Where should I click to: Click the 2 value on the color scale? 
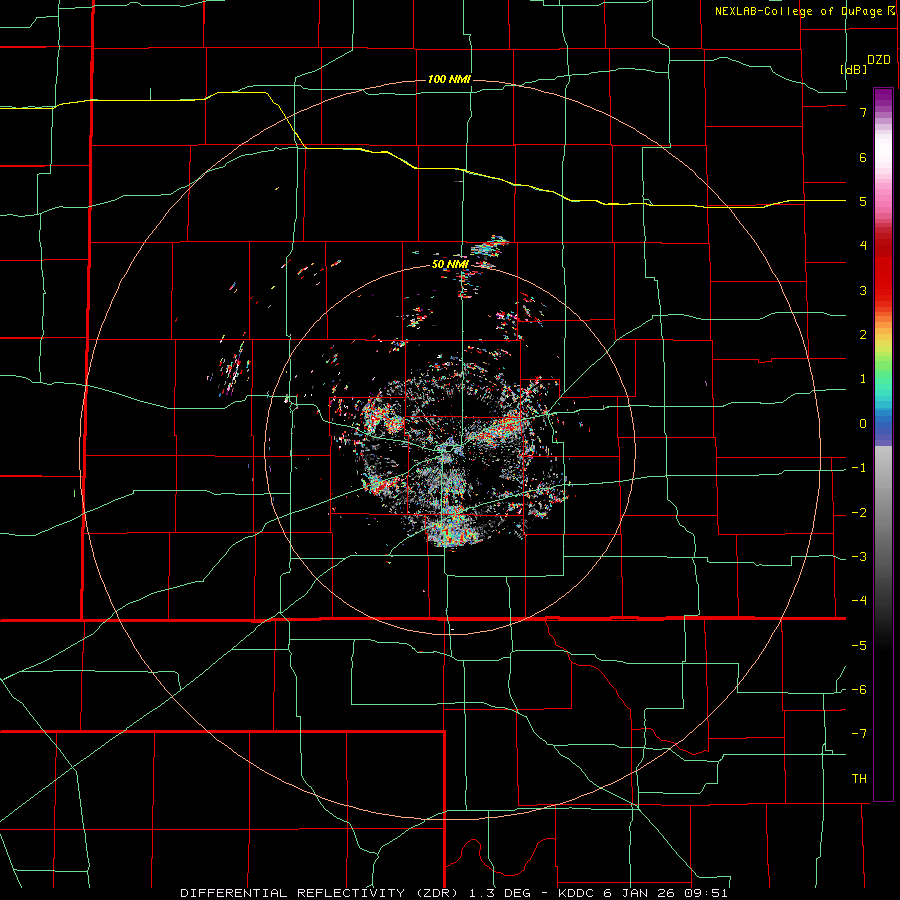[863, 335]
